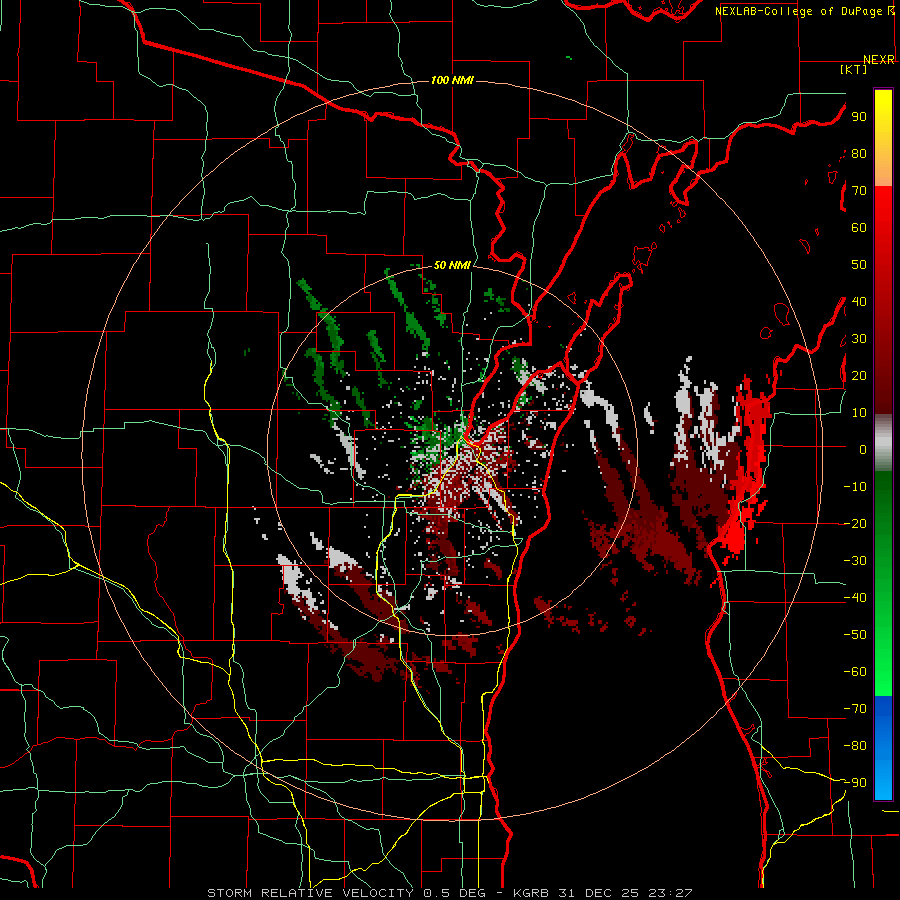Click the 10 value on velocity scale
The height and width of the screenshot is (900, 900).
(x=859, y=413)
